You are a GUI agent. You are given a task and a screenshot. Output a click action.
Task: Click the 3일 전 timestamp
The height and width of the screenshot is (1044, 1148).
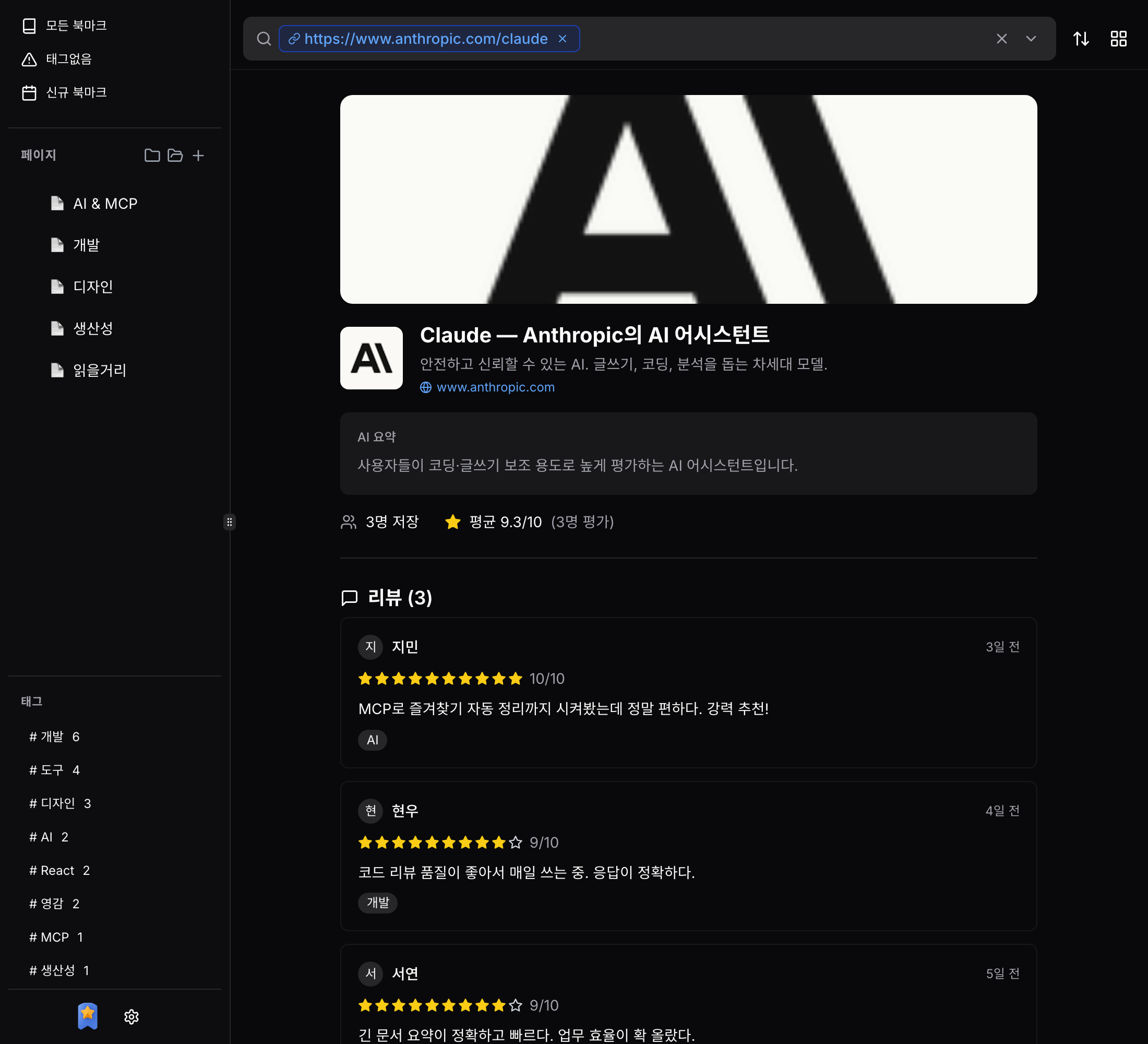(x=1002, y=646)
